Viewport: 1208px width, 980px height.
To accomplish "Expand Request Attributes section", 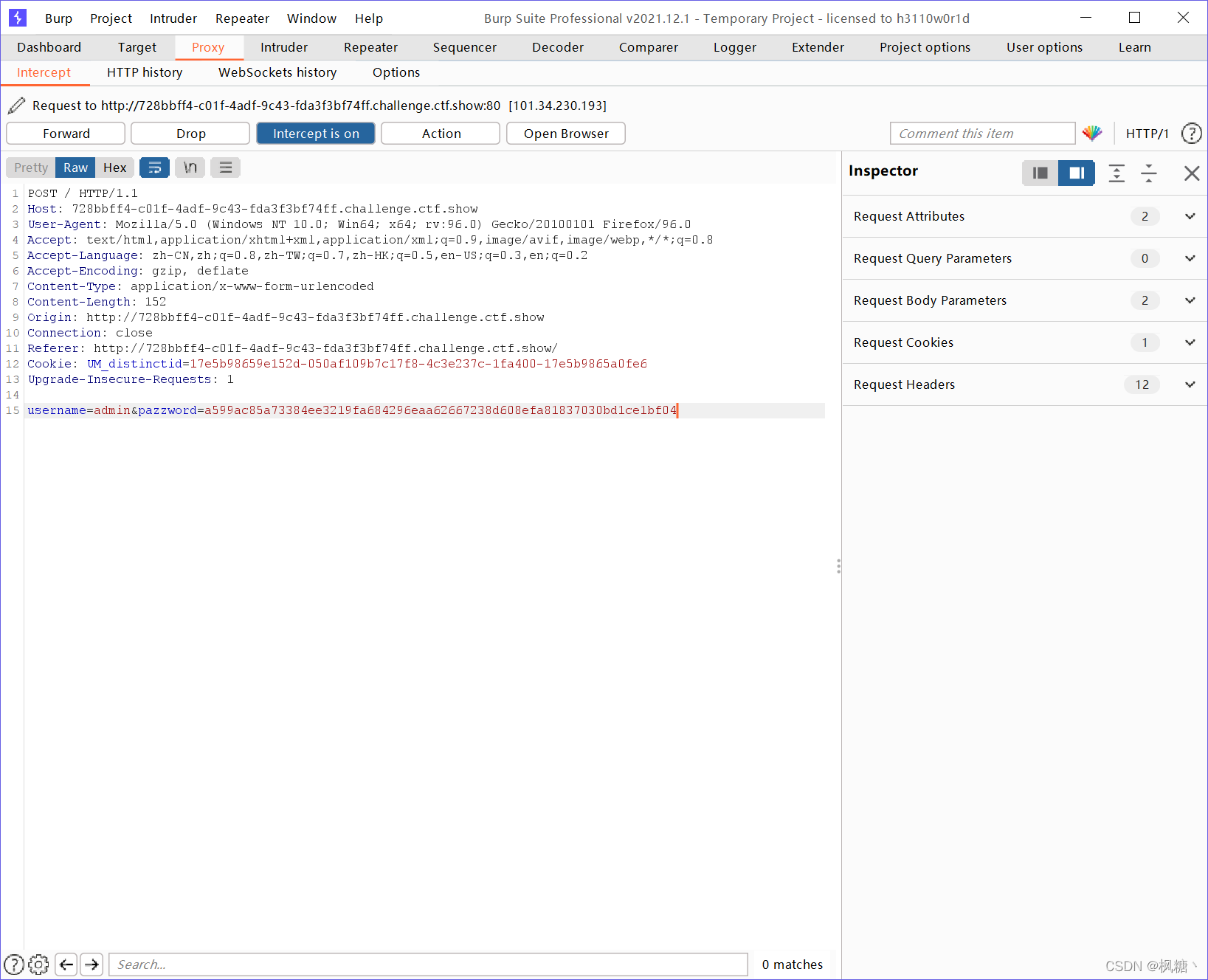I will point(1024,216).
